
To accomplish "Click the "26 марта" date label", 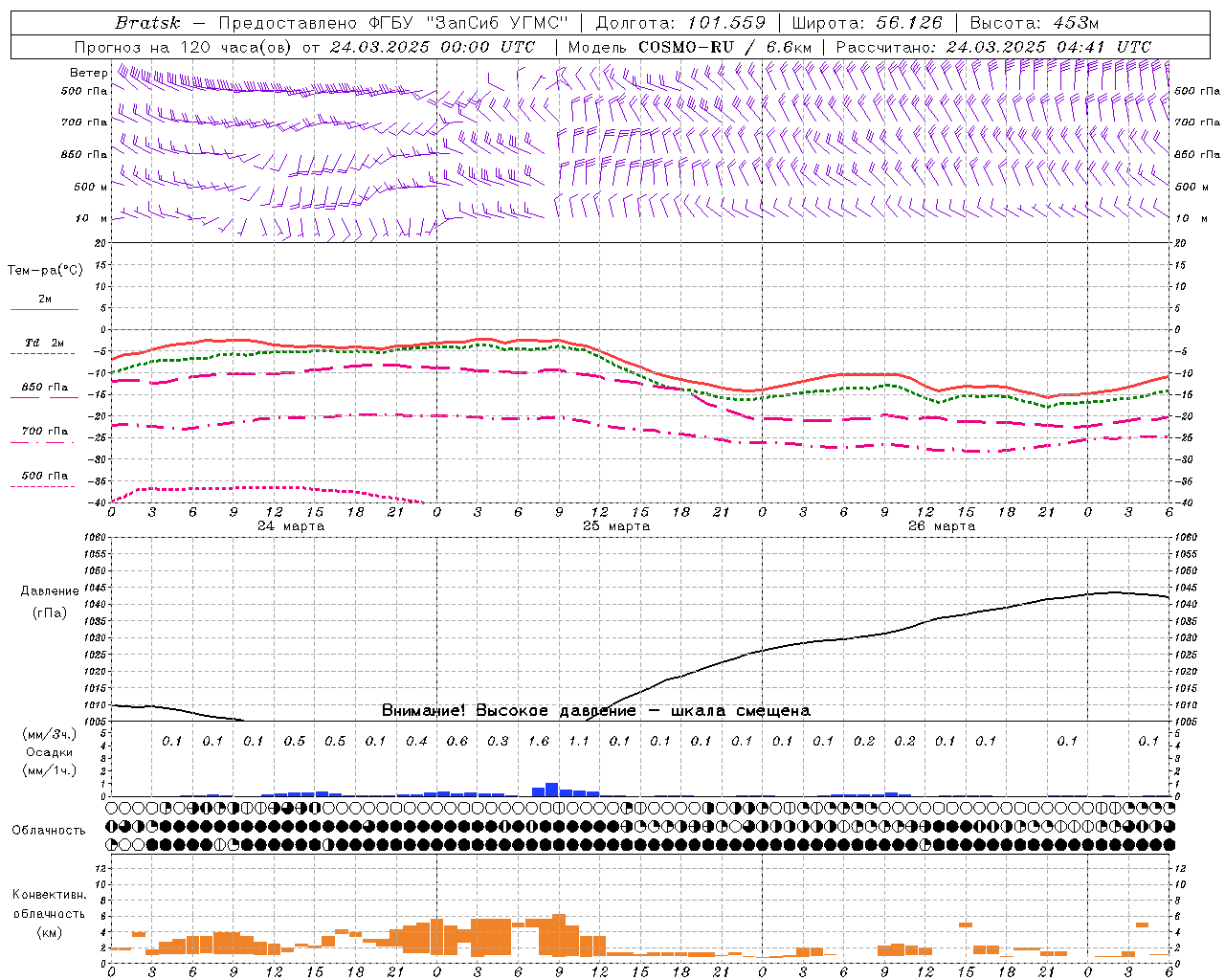I will coord(942,526).
